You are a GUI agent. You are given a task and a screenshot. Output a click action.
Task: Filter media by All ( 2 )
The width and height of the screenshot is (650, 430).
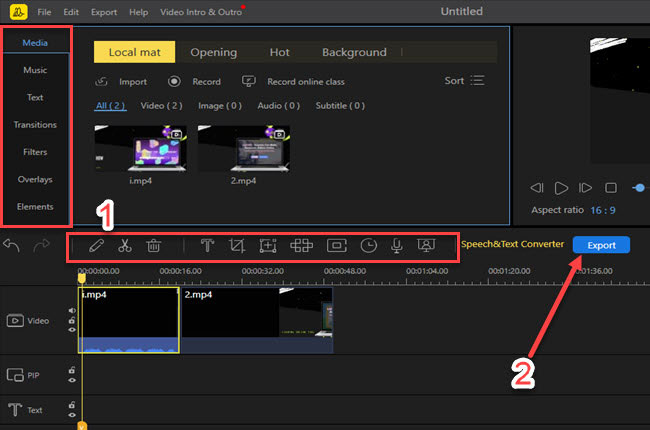point(110,106)
